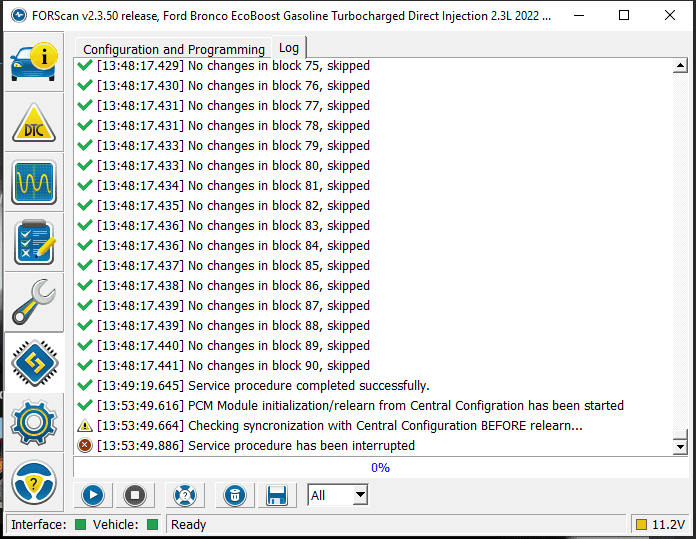
Task: Click the scrollbar down arrow in log
Action: tap(680, 445)
